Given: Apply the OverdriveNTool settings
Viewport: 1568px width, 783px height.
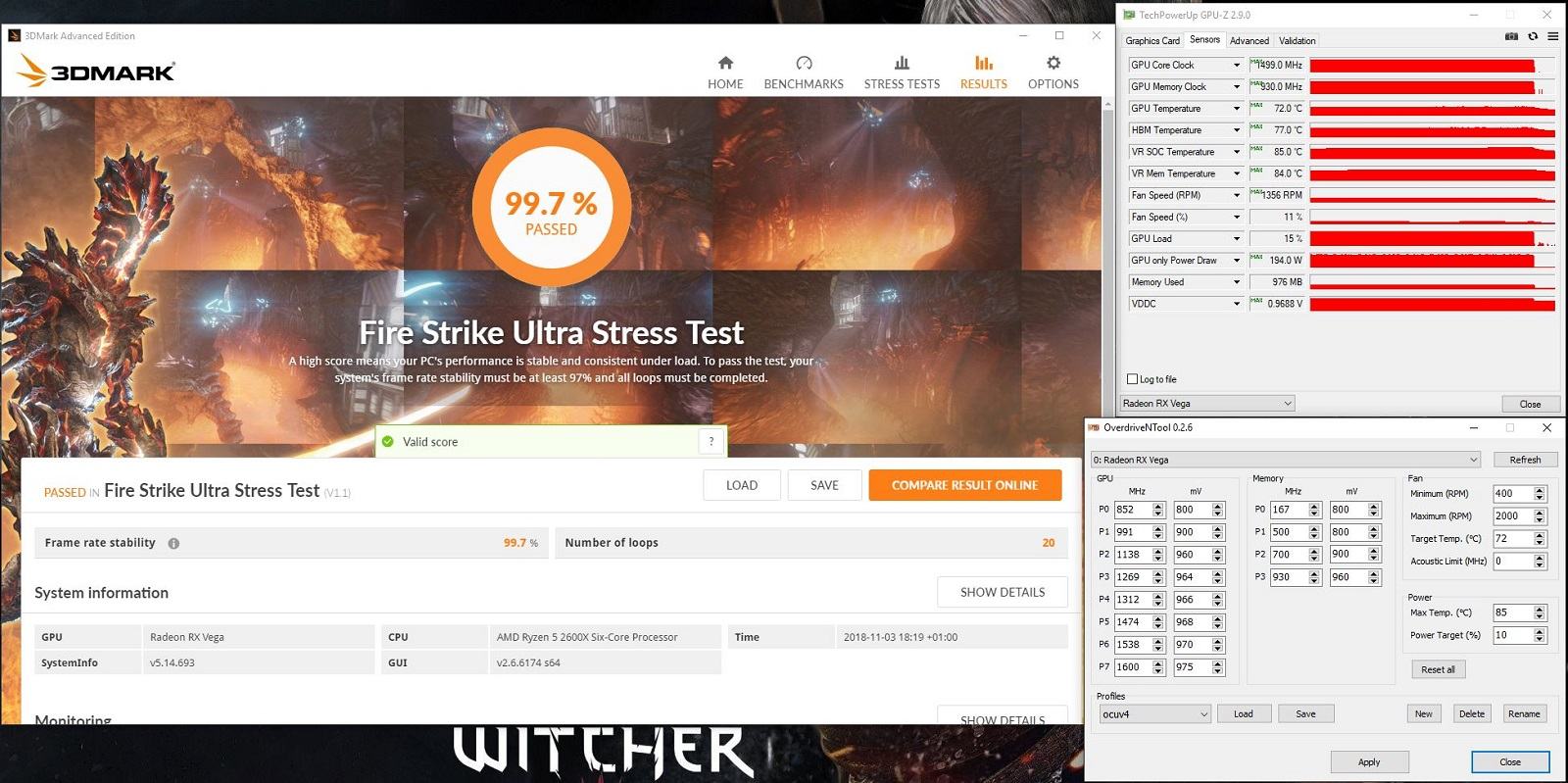Looking at the screenshot, I should point(1369,761).
